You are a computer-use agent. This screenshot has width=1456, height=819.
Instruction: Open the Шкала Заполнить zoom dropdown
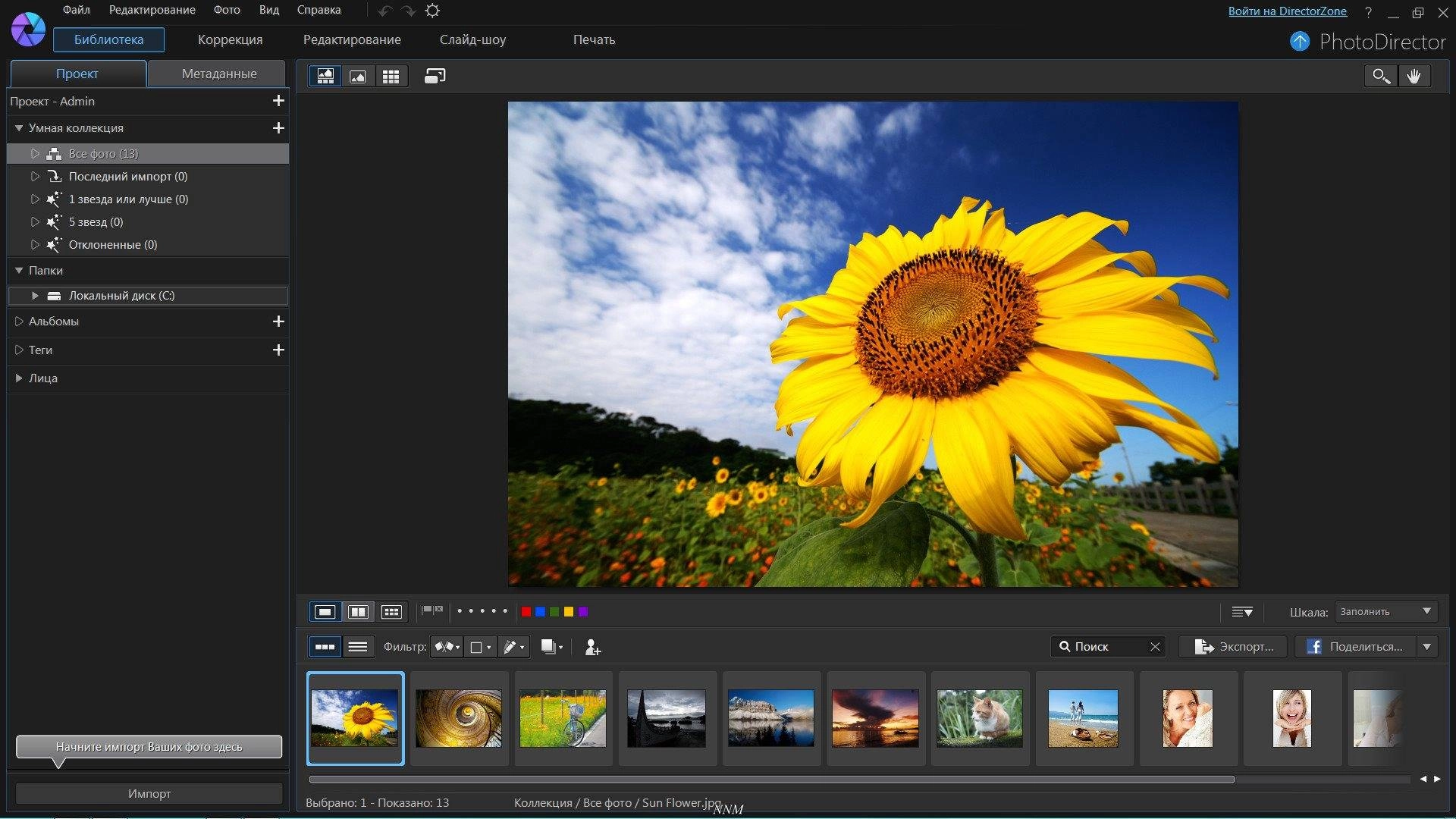[1385, 611]
